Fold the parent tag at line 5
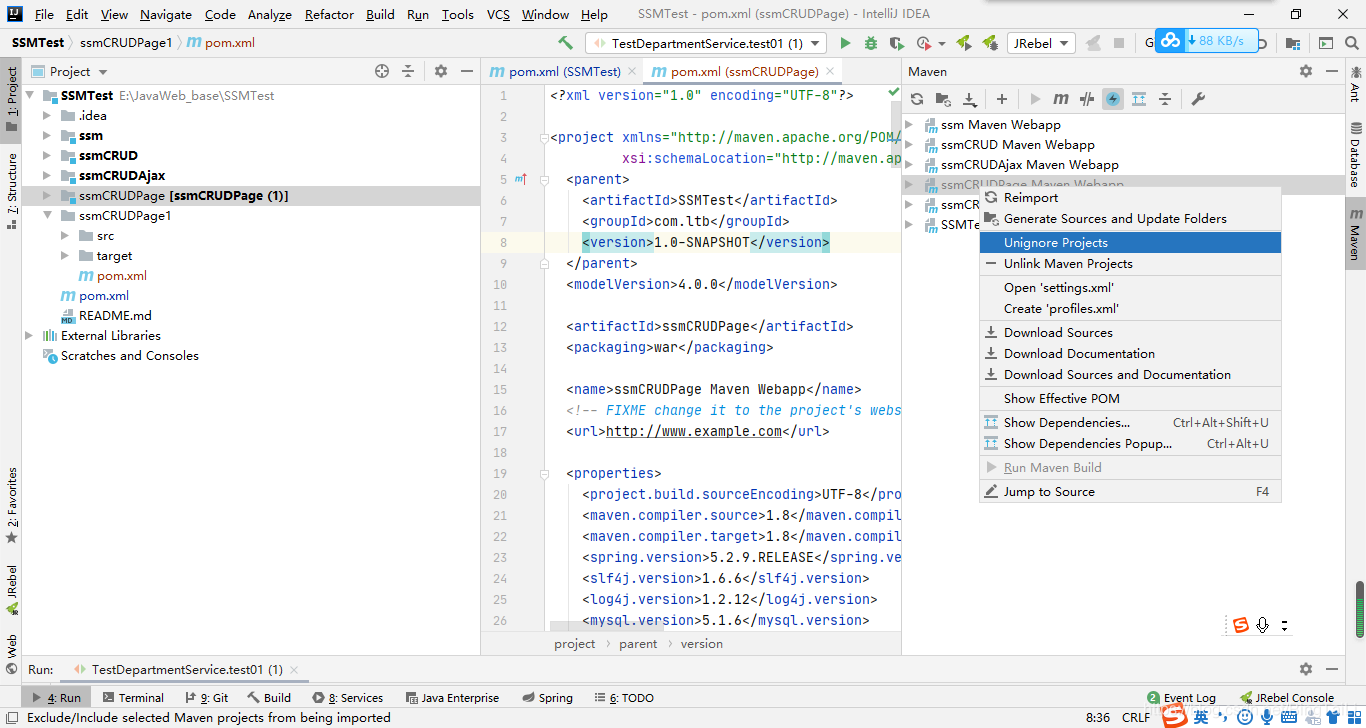Image resolution: width=1366 pixels, height=728 pixels. [x=544, y=180]
